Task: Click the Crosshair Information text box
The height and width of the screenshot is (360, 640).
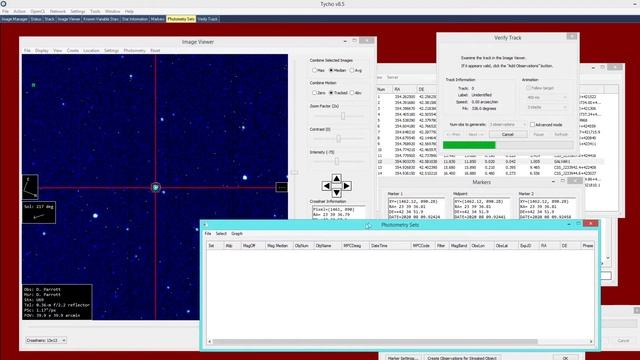Action: click(338, 213)
